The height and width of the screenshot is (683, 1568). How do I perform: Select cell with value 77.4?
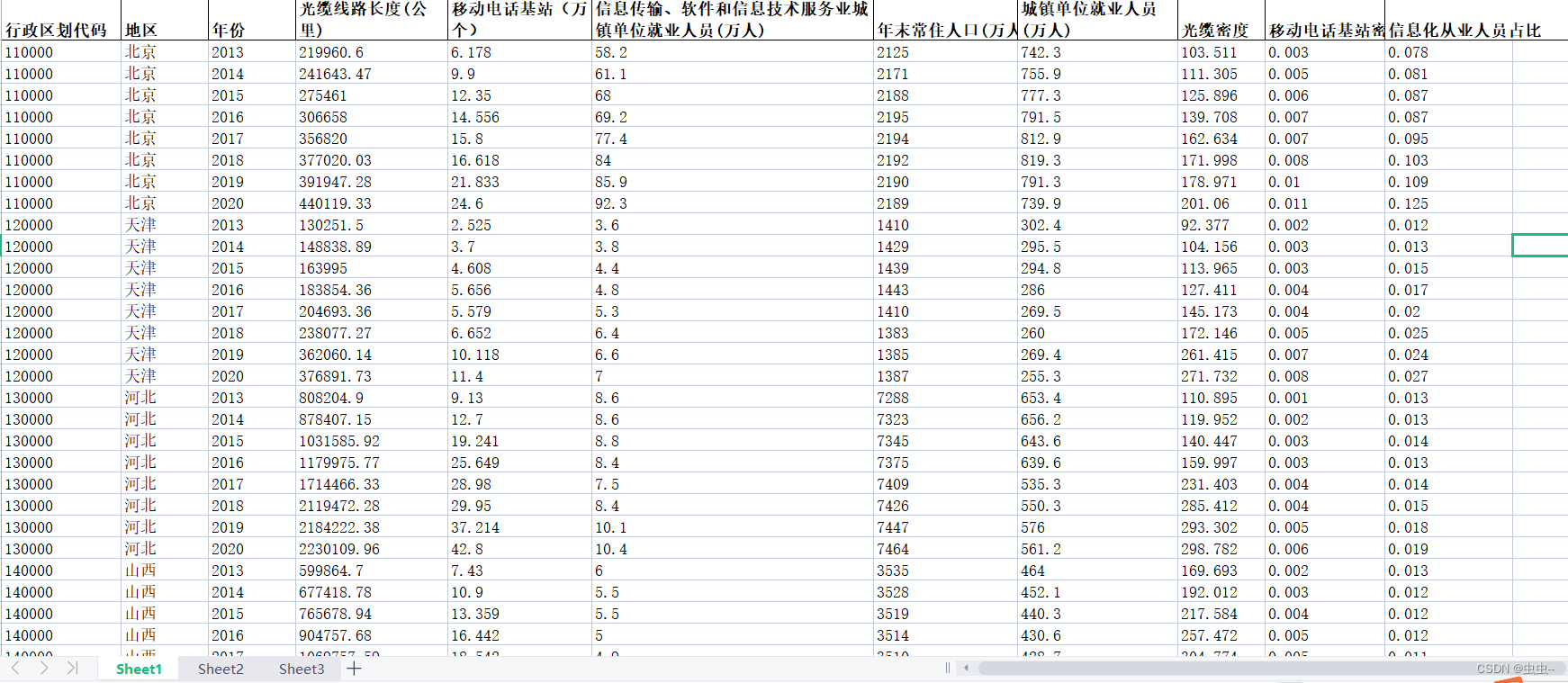point(733,139)
